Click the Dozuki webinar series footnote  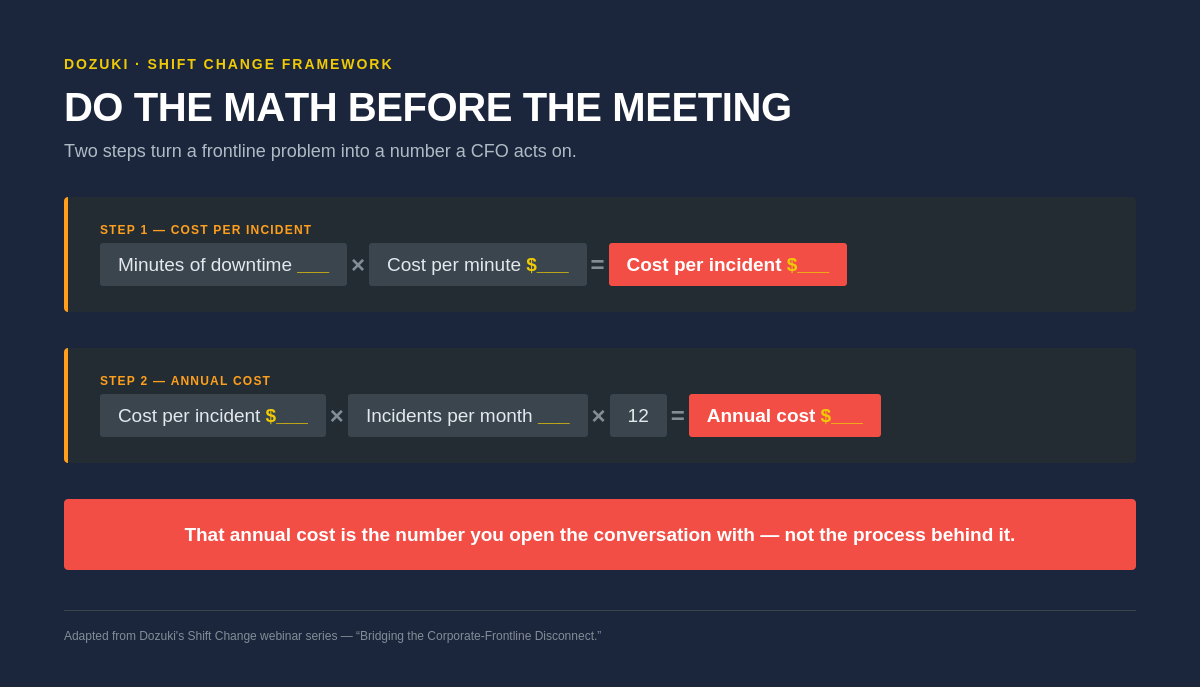[x=333, y=636]
